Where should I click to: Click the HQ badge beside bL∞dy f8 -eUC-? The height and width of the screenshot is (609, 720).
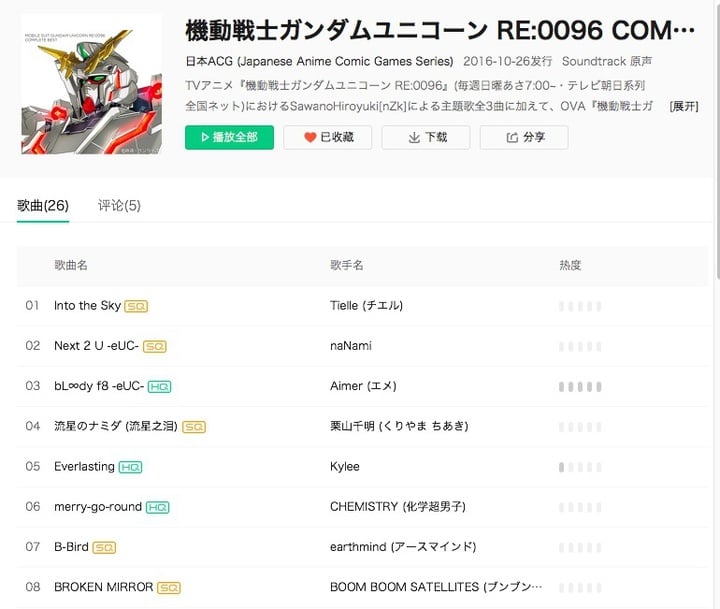point(159,387)
